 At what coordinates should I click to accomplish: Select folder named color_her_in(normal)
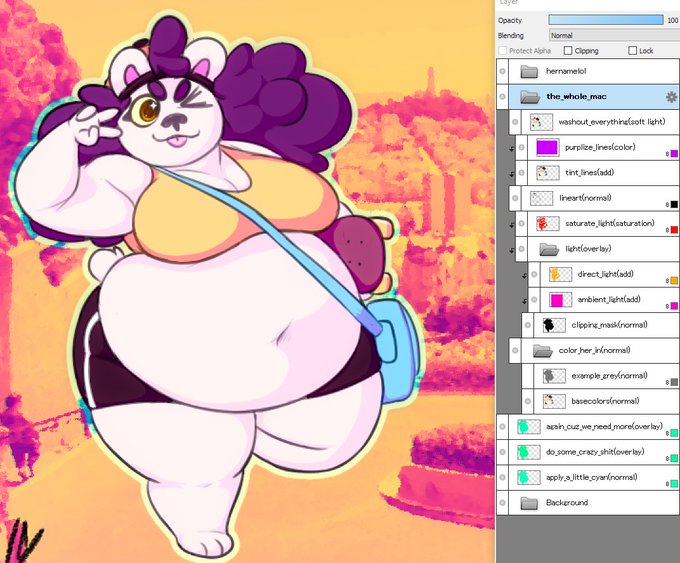point(594,350)
